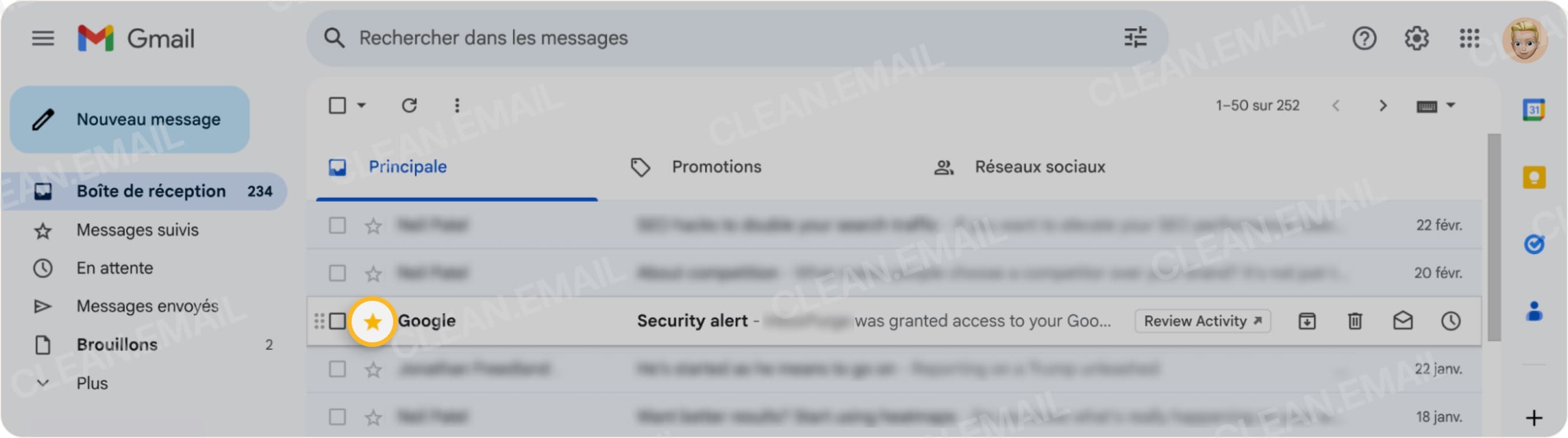This screenshot has height=438, width=1568.
Task: Snooze the Google Security alert email
Action: tap(1451, 321)
